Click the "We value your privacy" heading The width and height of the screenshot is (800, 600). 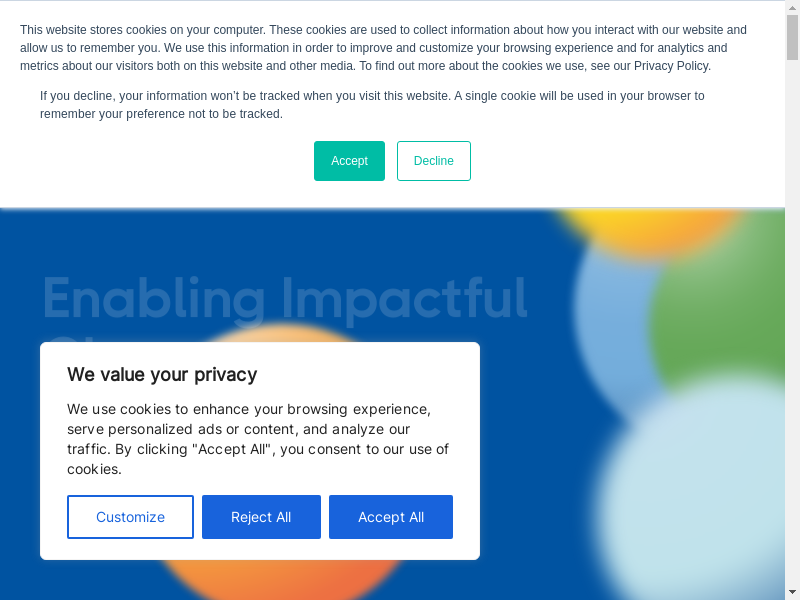coord(162,374)
